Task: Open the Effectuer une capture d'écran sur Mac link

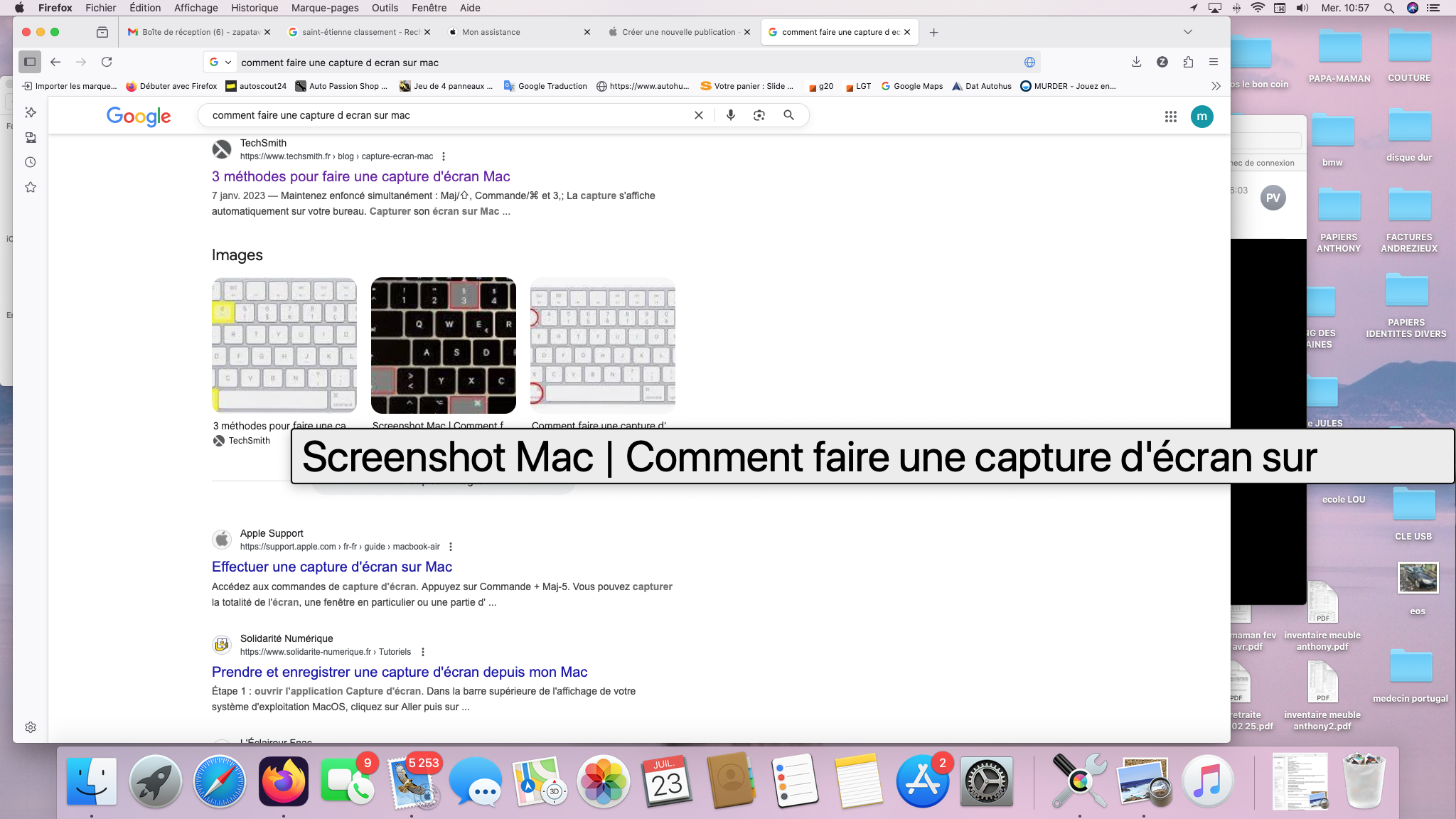Action: tap(331, 567)
